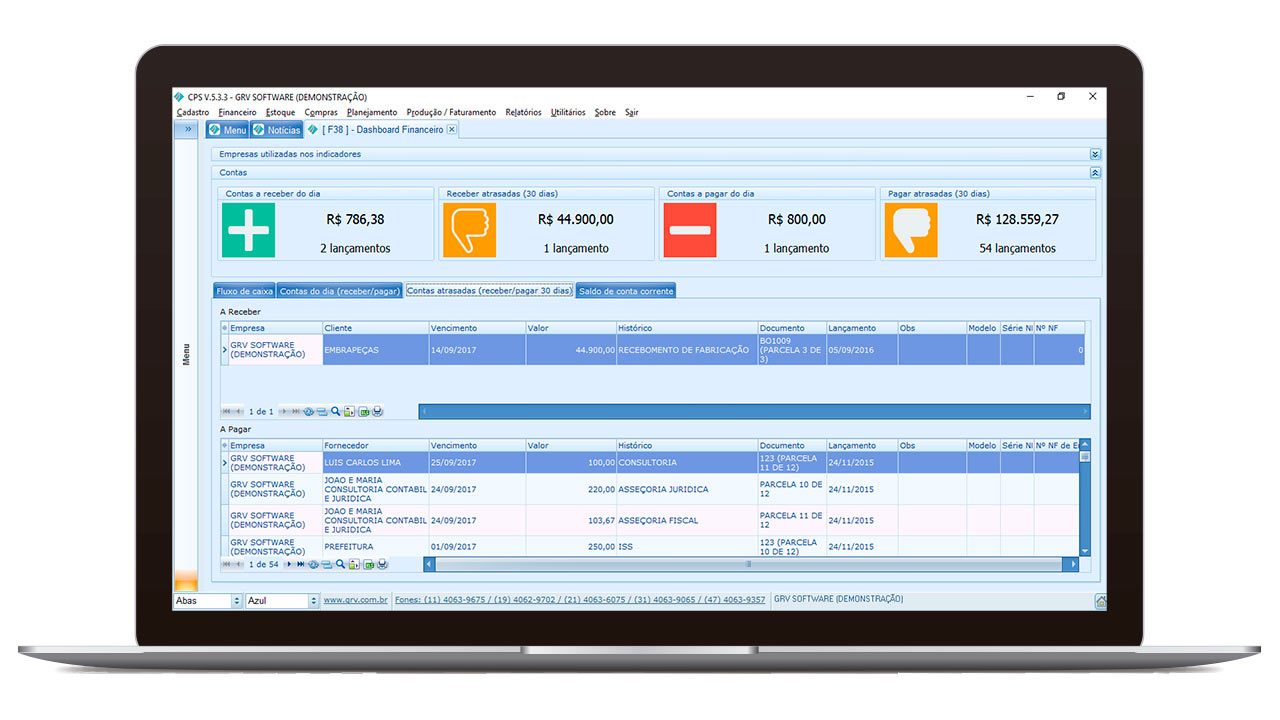
Task: Open the Compras menu
Action: point(321,112)
